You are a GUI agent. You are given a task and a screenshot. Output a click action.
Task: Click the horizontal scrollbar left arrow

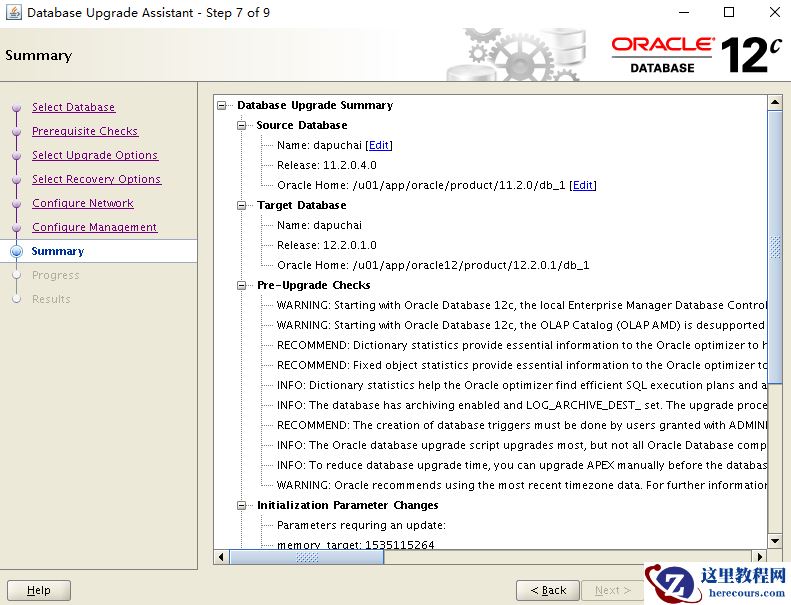coord(221,557)
